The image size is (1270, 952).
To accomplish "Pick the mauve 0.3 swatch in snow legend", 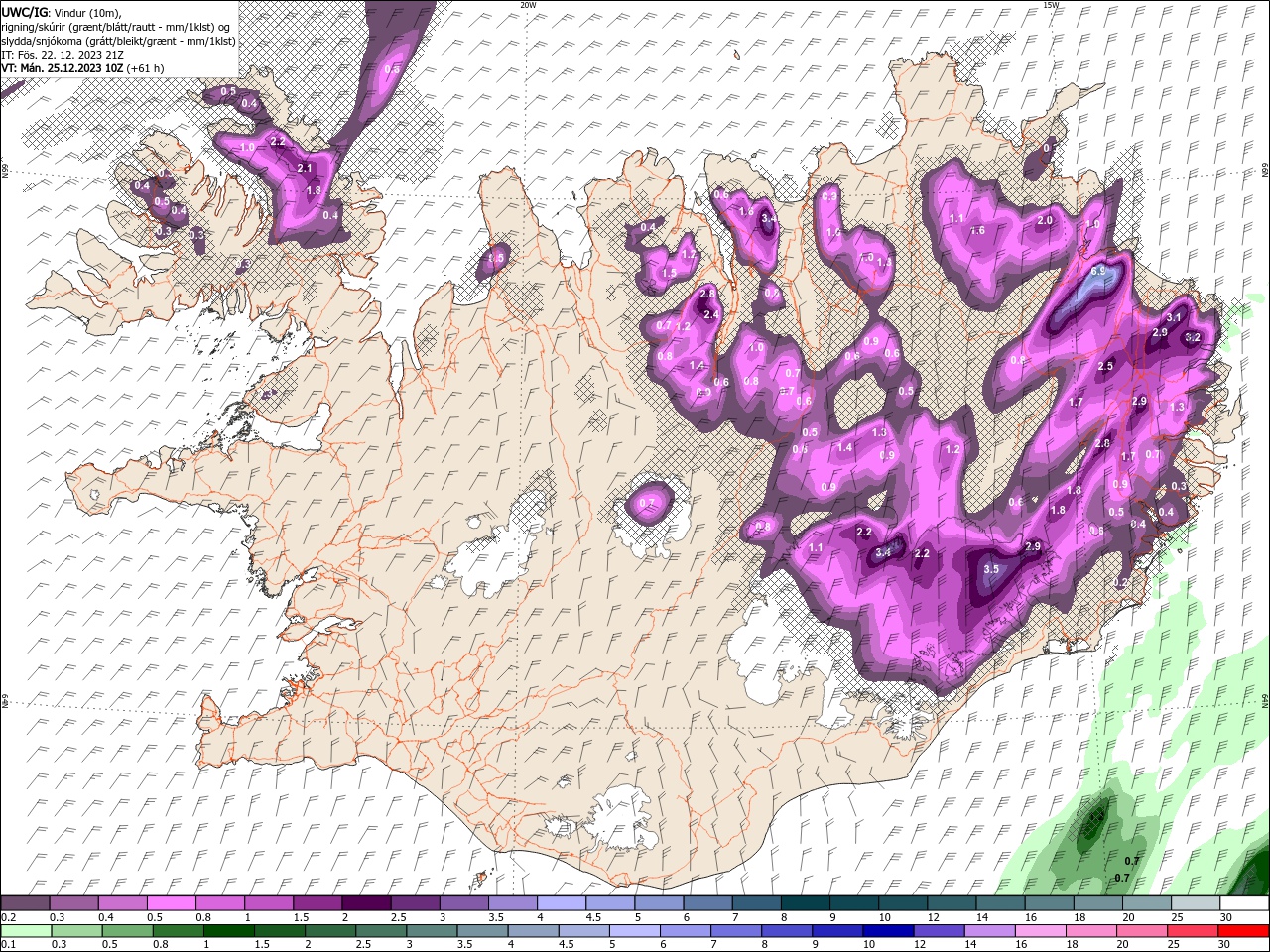I will click(x=73, y=903).
